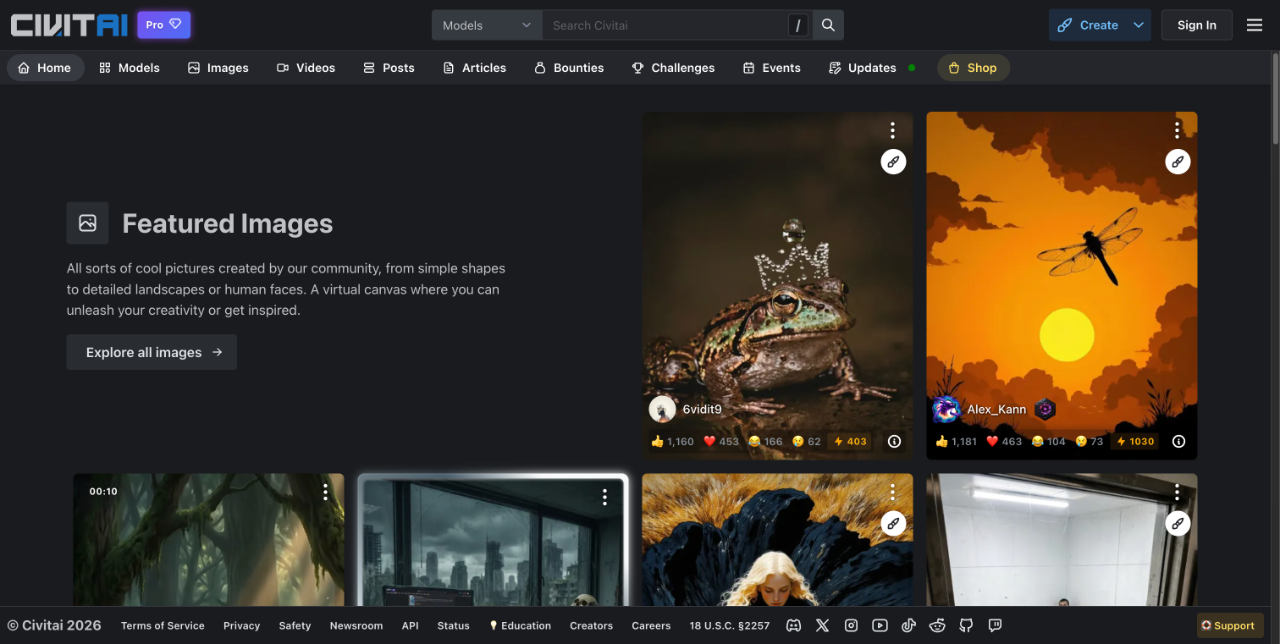
Task: Open the hamburger menu icon
Action: pyautogui.click(x=1254, y=24)
